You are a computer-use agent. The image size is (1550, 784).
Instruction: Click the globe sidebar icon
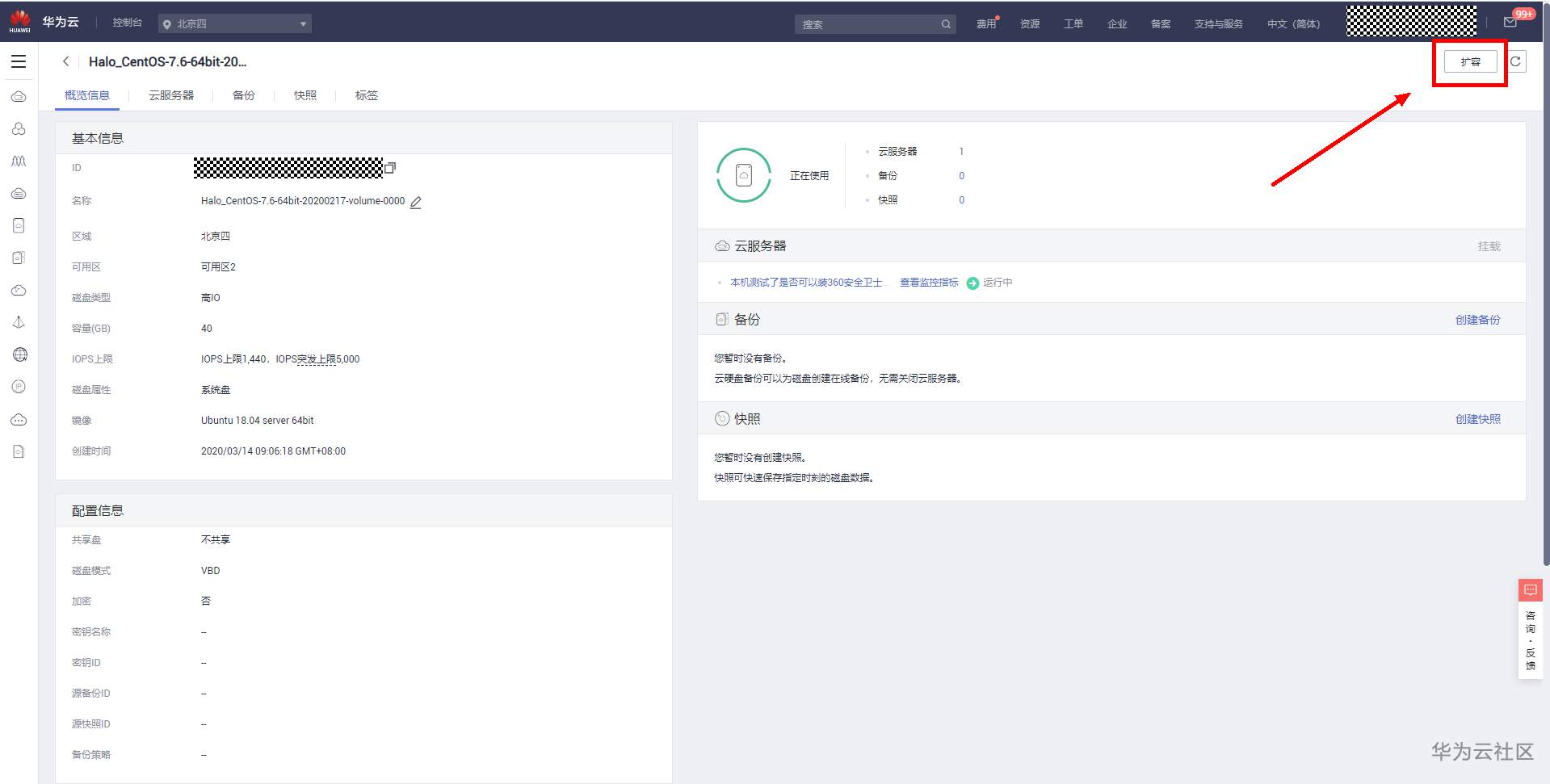click(20, 354)
